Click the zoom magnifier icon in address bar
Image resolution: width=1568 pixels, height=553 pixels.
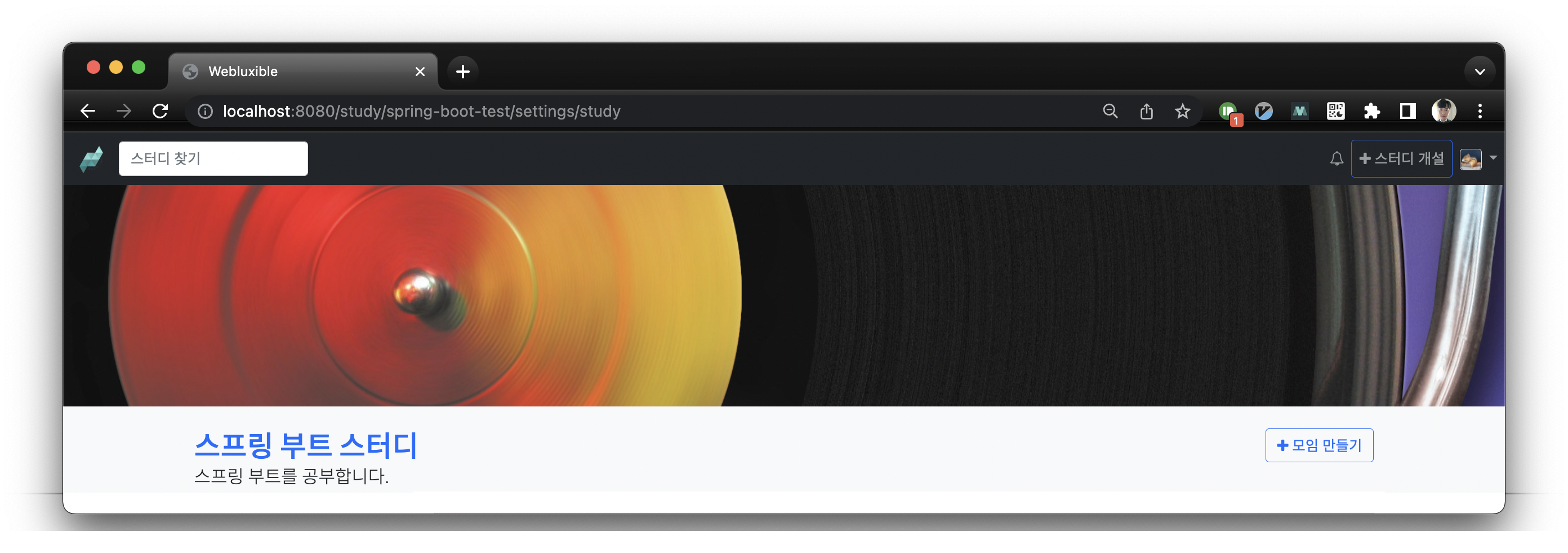point(1110,111)
